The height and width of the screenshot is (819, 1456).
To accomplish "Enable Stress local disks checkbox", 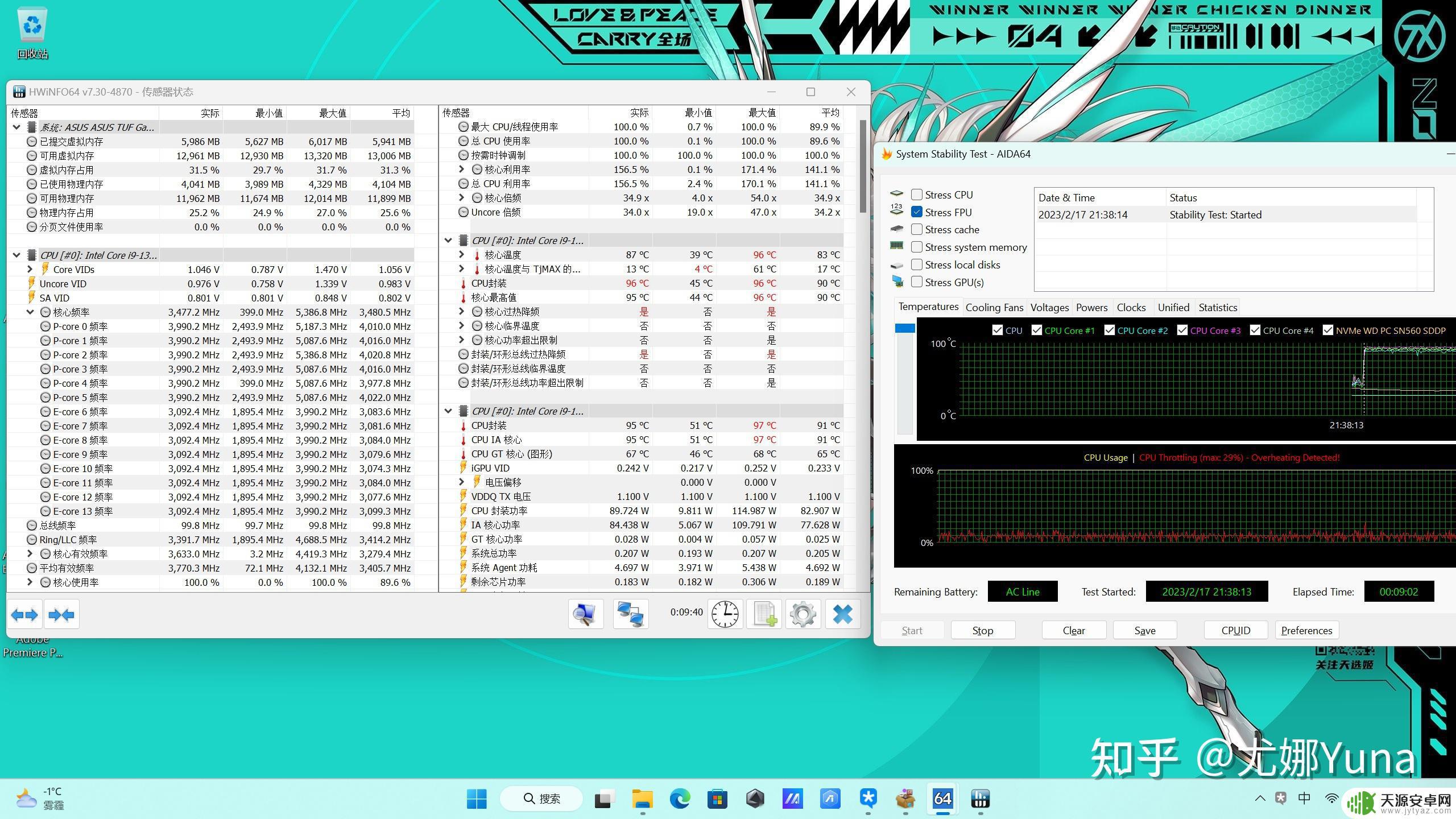I will (916, 264).
